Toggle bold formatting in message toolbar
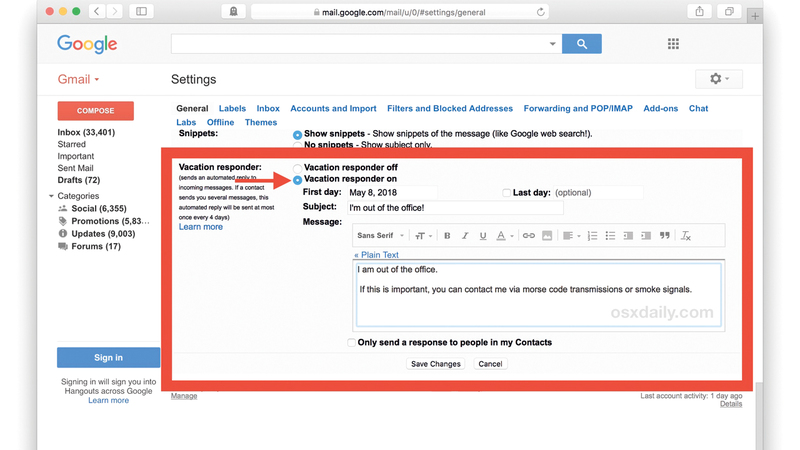The width and height of the screenshot is (800, 450). [x=447, y=236]
